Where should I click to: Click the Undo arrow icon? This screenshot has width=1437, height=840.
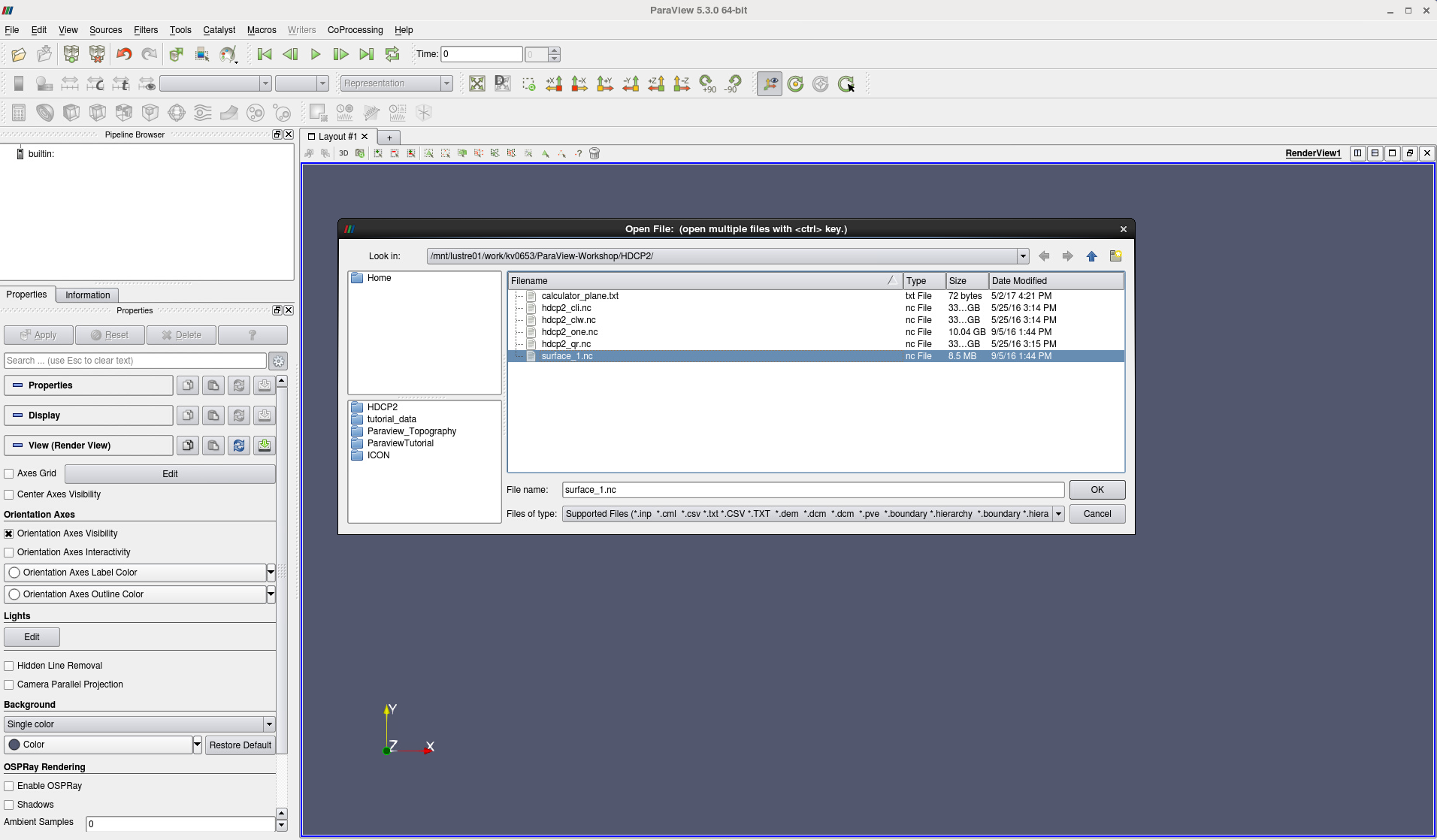point(124,54)
